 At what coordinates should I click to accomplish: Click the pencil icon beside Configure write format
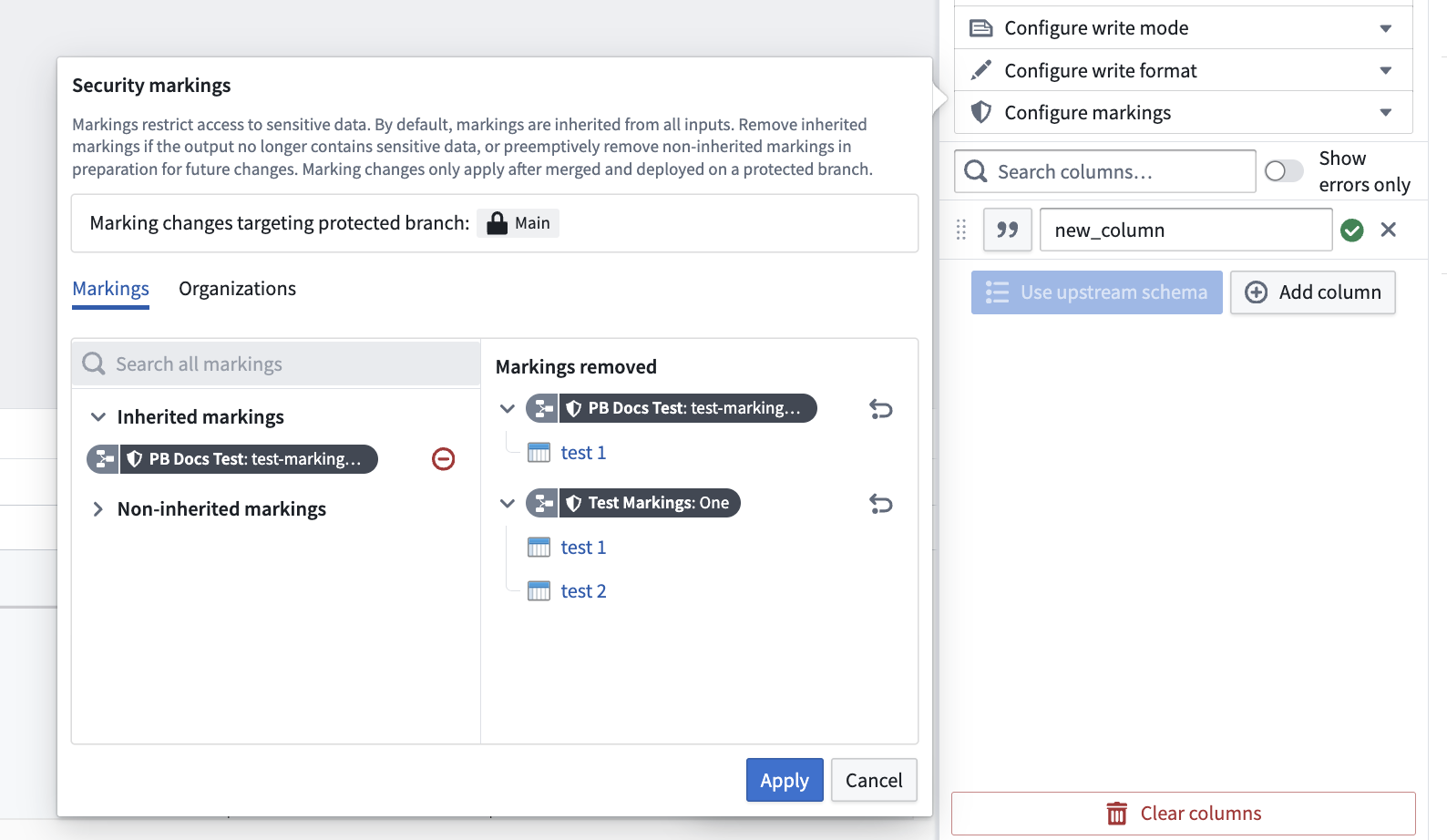980,70
